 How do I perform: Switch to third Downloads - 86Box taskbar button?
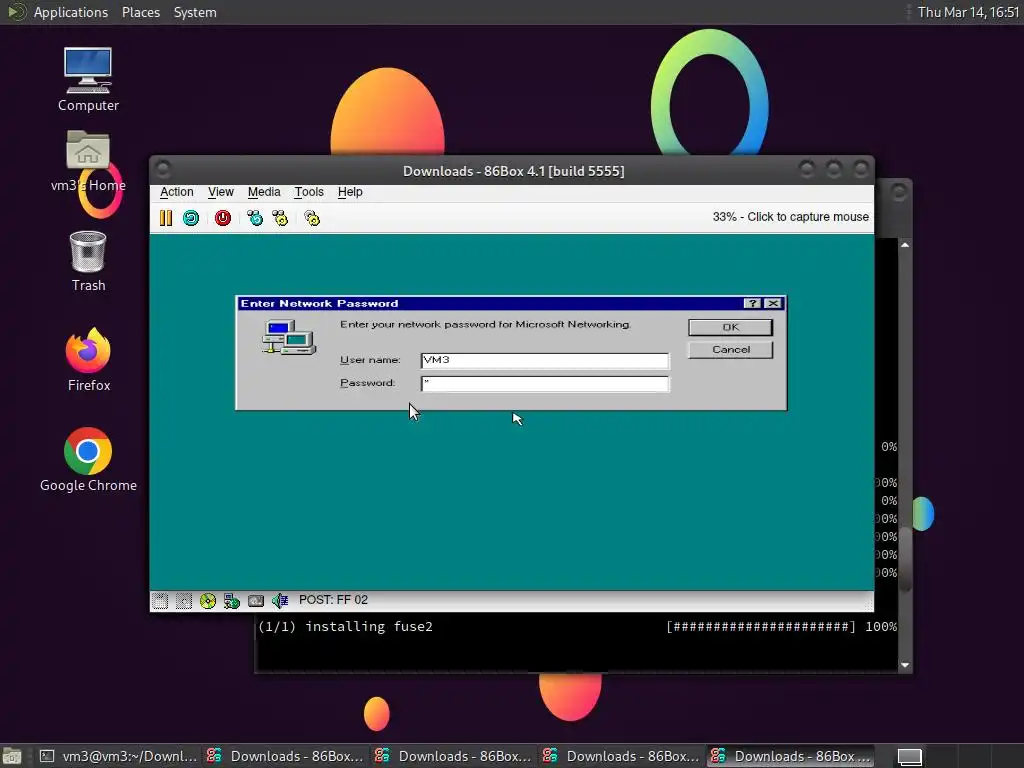click(621, 756)
